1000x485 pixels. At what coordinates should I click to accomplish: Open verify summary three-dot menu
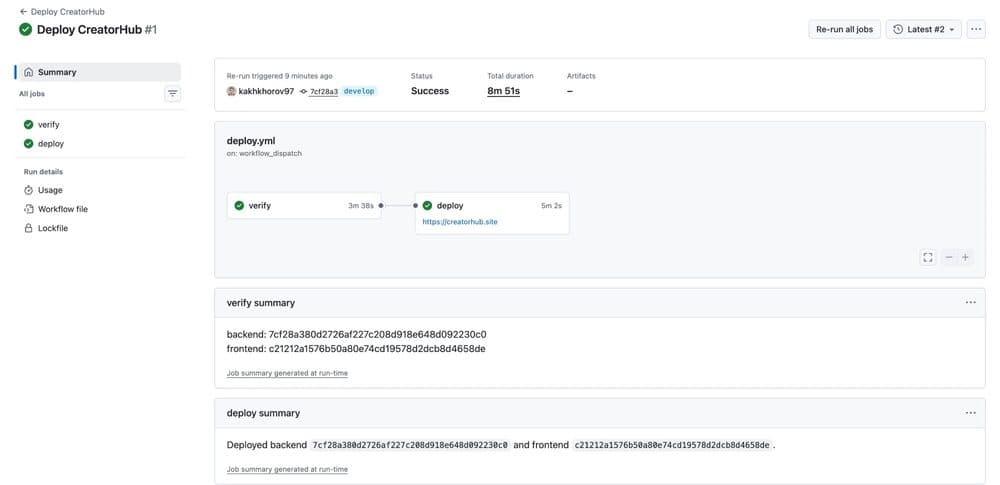[971, 302]
